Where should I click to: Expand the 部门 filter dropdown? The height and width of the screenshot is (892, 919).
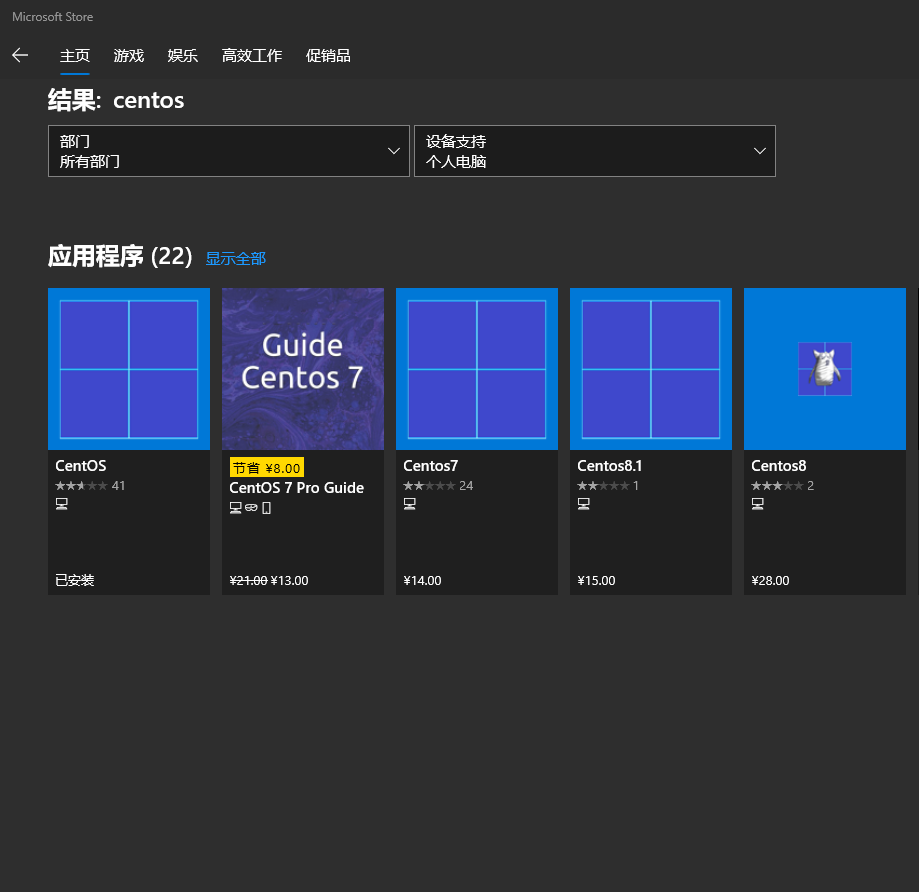pyautogui.click(x=229, y=151)
